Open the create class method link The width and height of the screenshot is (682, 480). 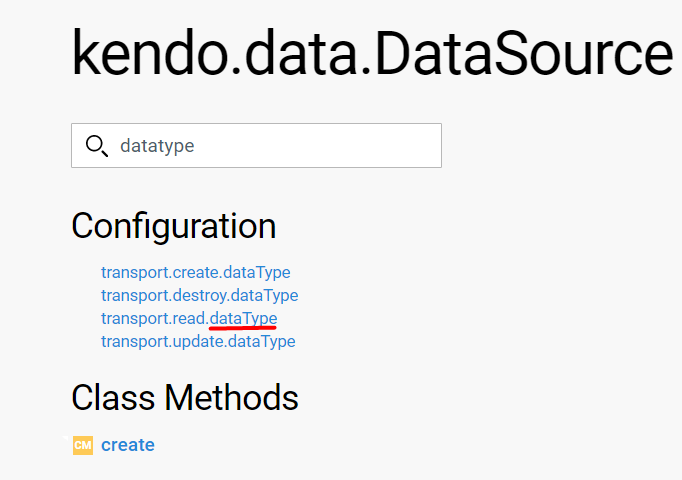128,445
